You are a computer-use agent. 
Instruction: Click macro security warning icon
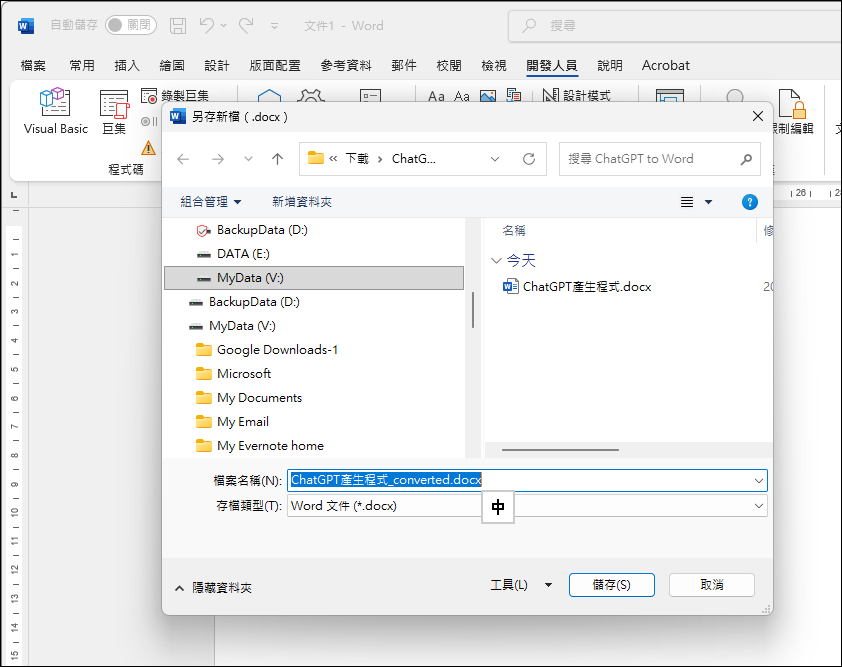[149, 148]
